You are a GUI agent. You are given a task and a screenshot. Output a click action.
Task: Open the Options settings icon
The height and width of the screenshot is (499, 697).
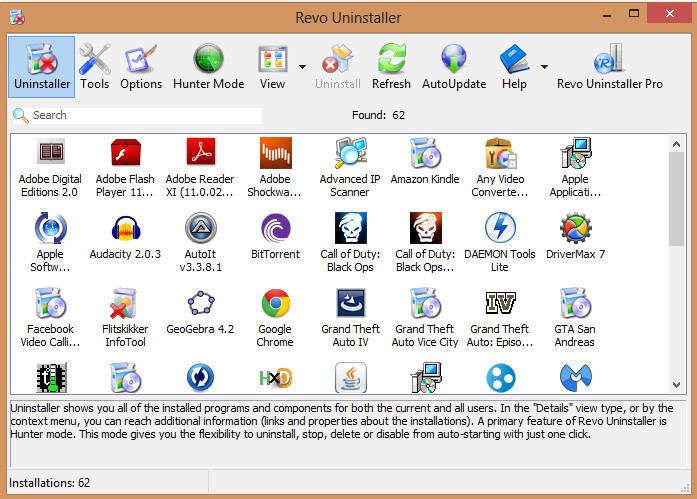pyautogui.click(x=141, y=66)
